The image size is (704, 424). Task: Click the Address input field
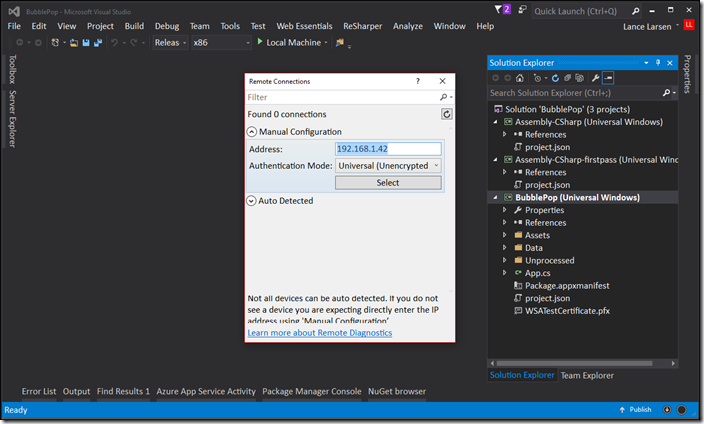pos(388,149)
